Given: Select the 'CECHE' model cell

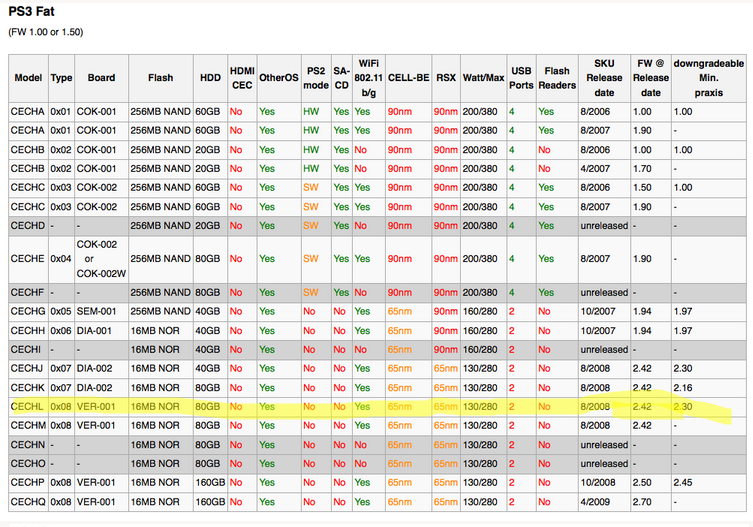Looking at the screenshot, I should [28, 259].
